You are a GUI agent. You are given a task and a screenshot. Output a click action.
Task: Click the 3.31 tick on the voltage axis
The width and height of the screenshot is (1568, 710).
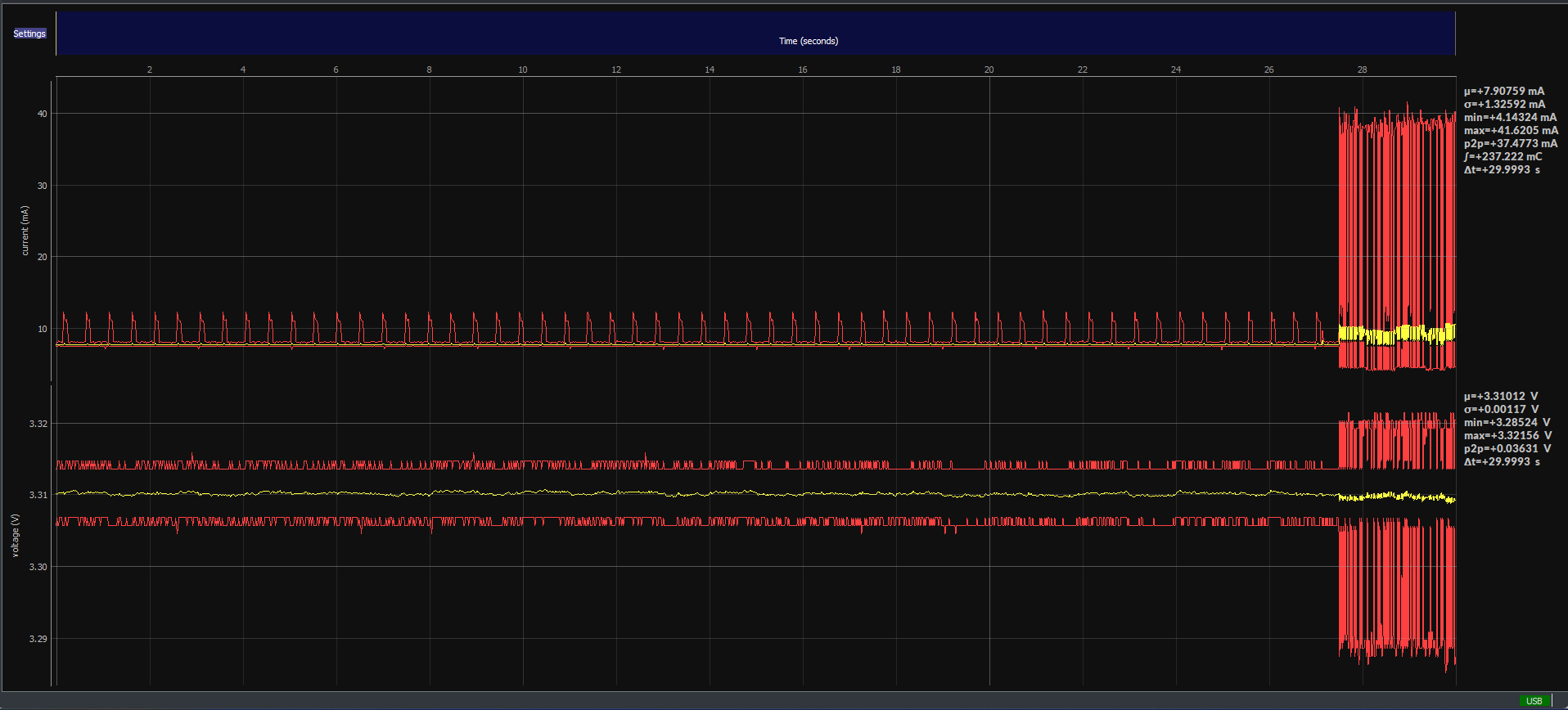click(38, 495)
